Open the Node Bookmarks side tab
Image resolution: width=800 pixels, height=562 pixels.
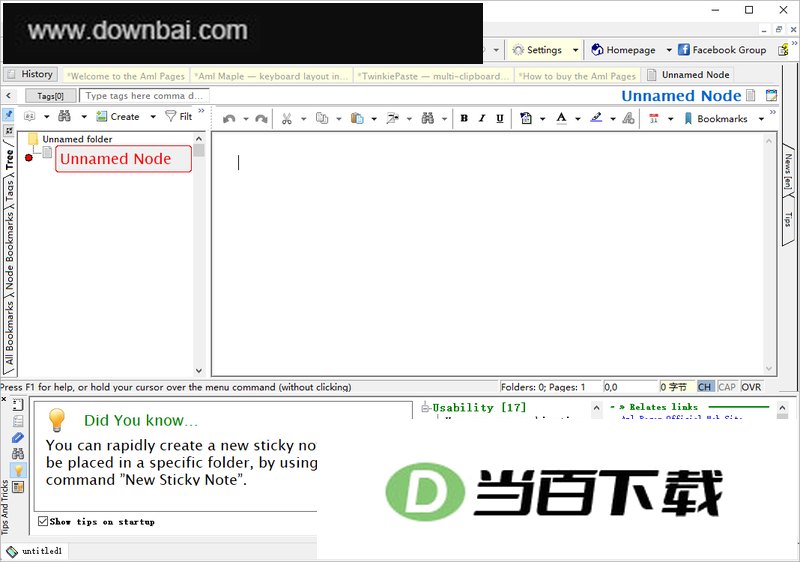coord(9,250)
